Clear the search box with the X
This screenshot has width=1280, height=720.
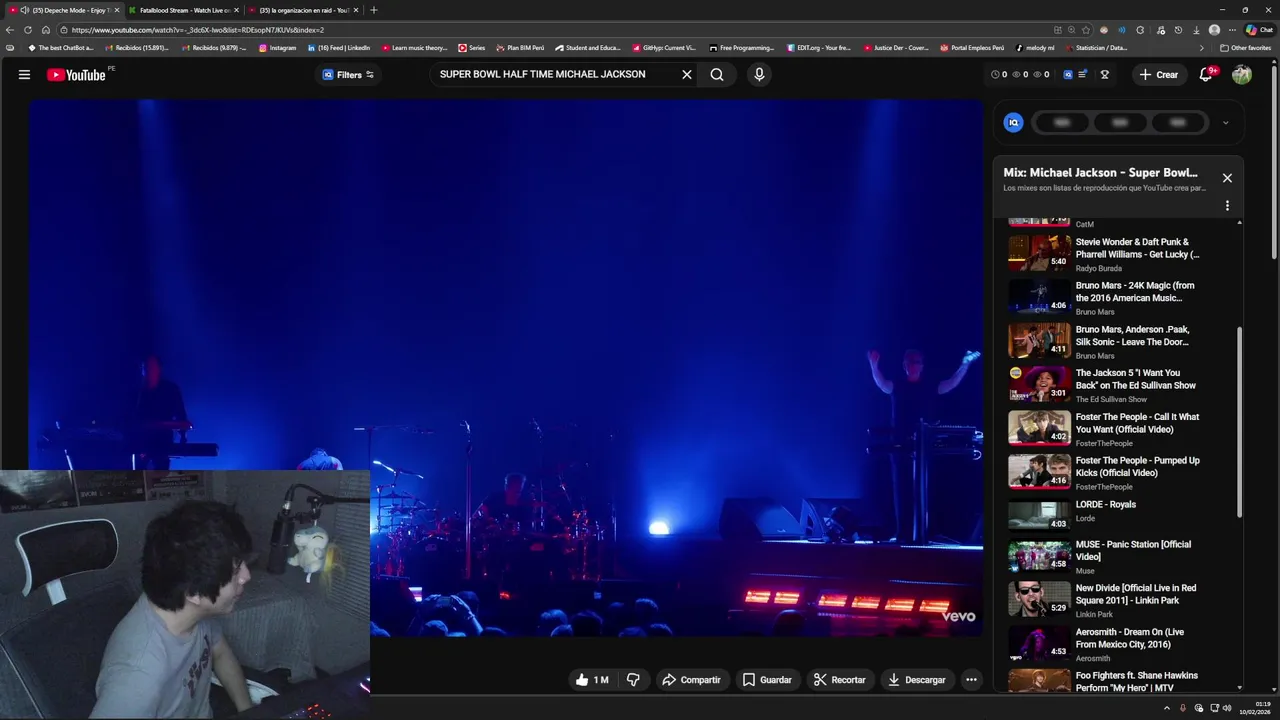click(x=687, y=74)
